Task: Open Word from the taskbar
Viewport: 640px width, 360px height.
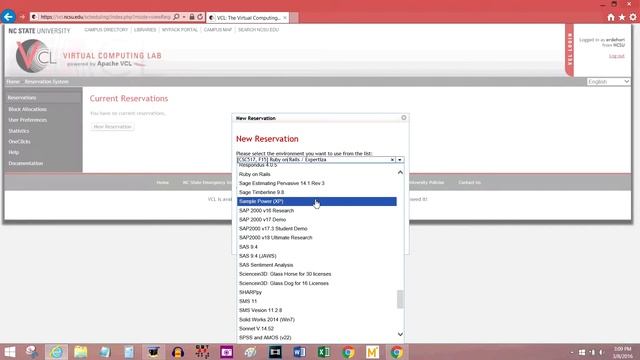Action: tap(299, 352)
